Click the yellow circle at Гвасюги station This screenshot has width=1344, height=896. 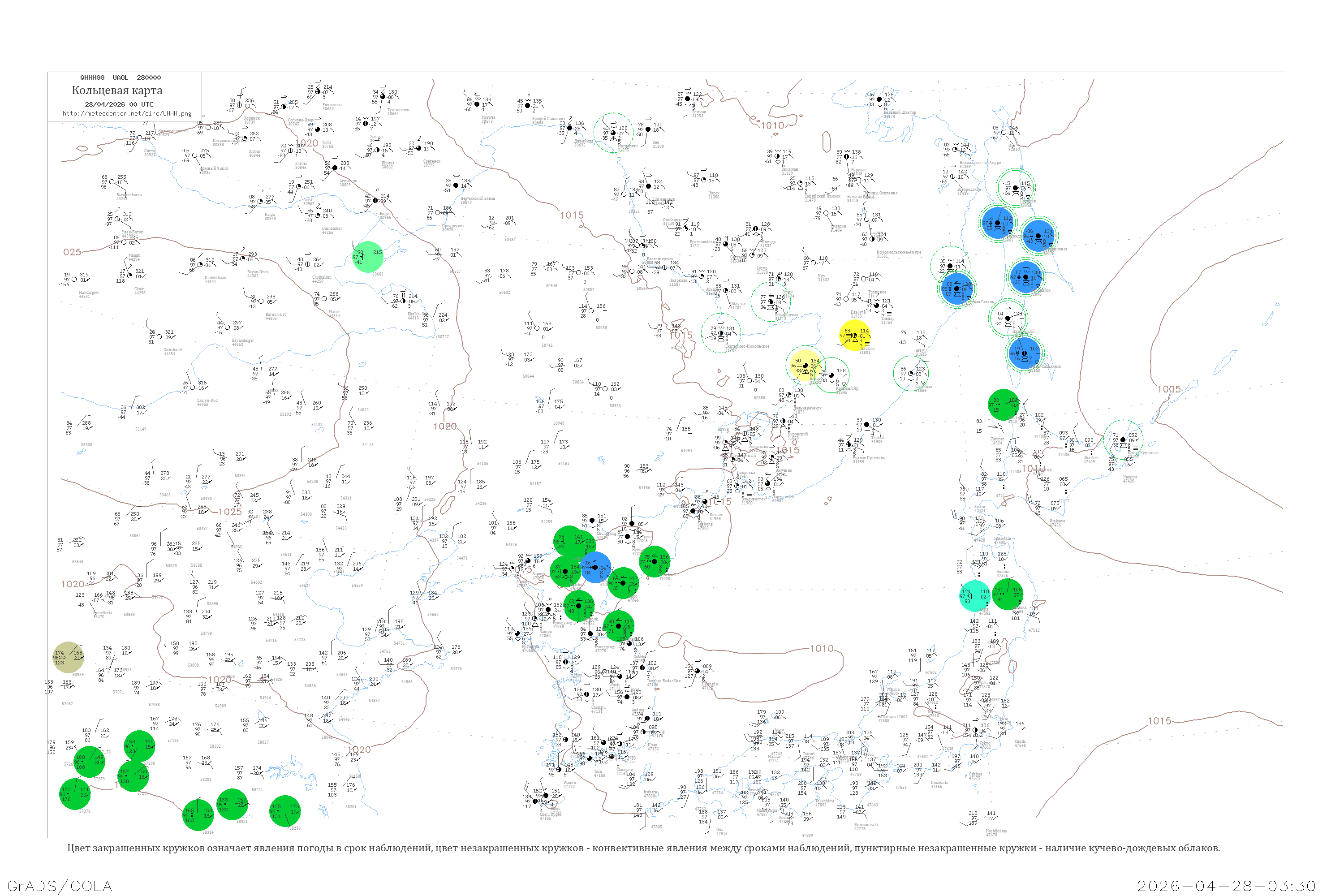point(854,336)
